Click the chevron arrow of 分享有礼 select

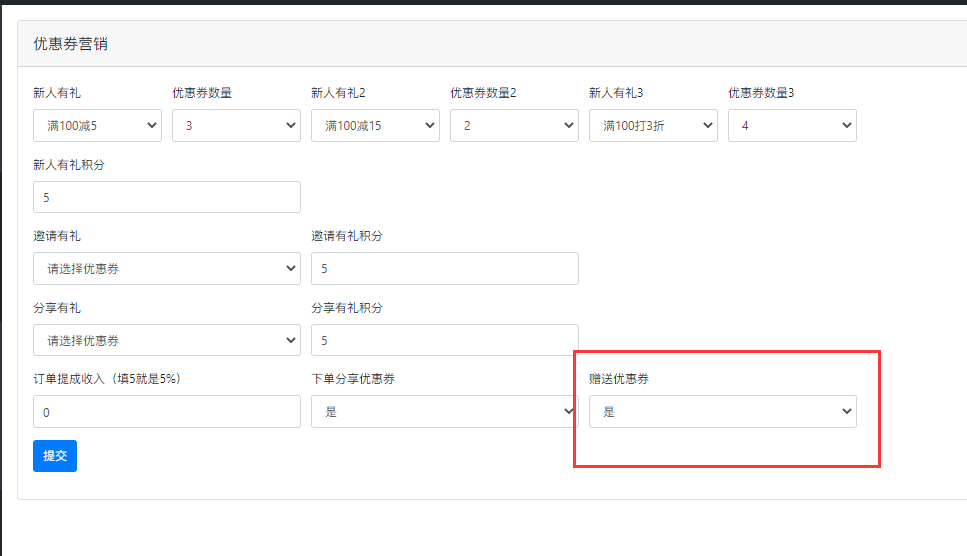tap(291, 340)
